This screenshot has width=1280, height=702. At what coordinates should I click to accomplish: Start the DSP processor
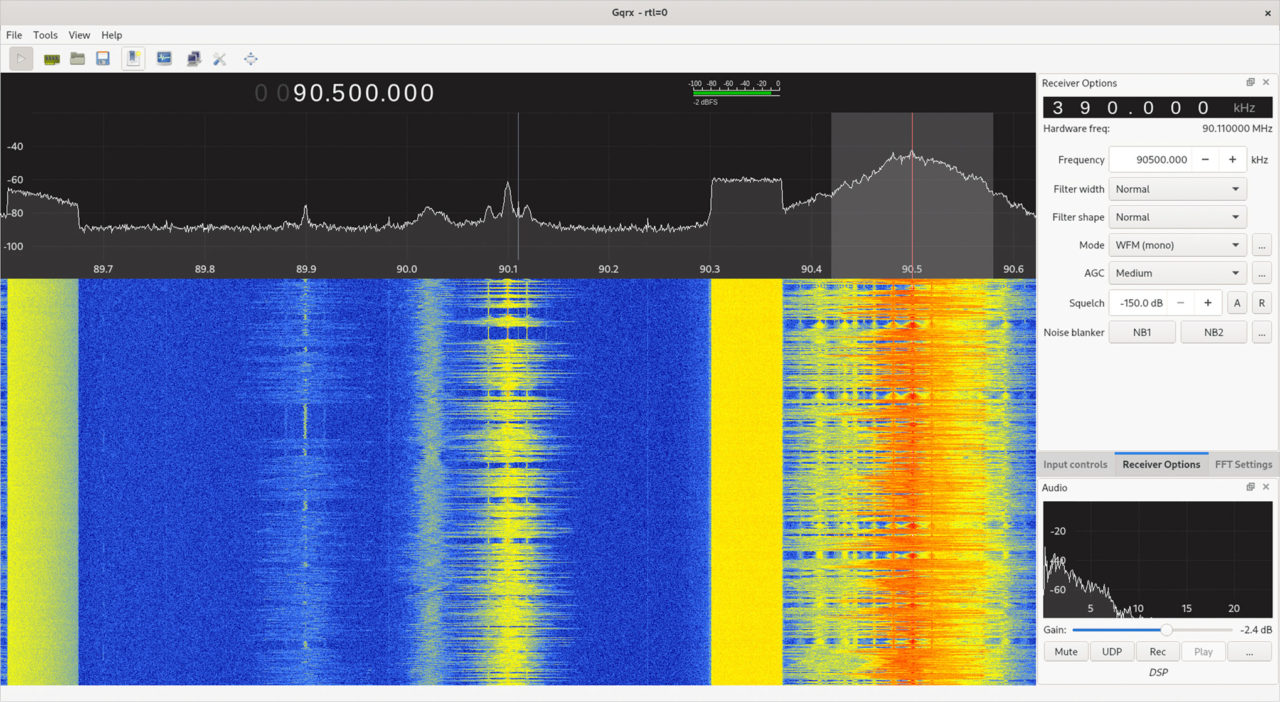click(x=20, y=57)
